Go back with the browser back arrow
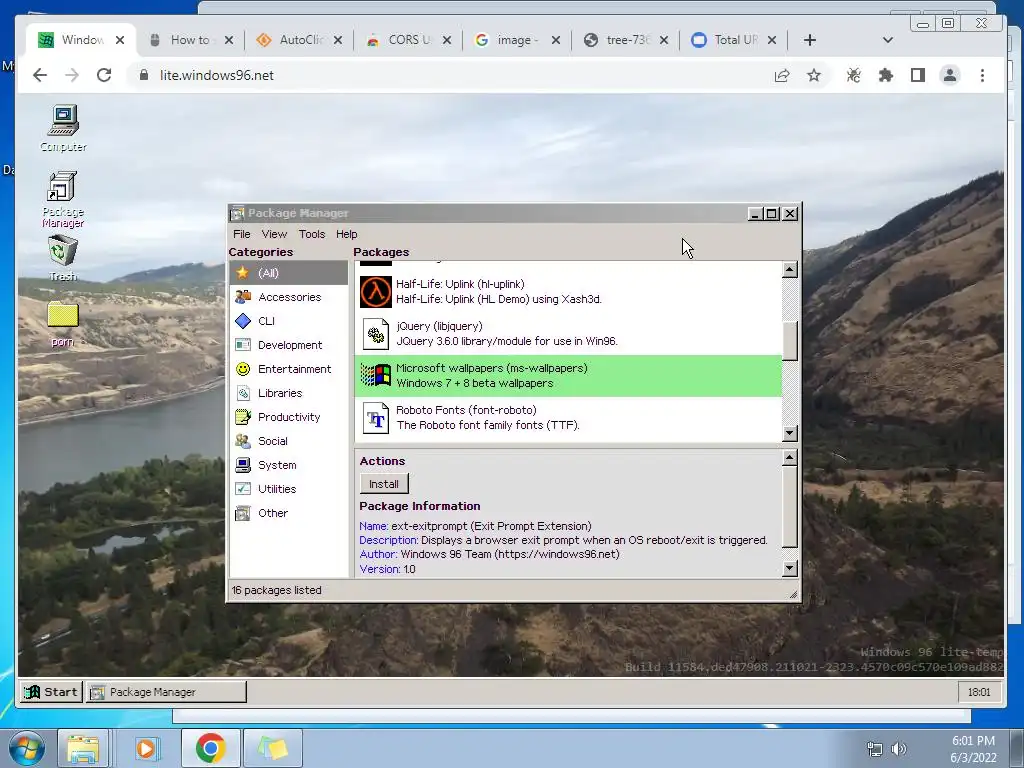1024x768 pixels. pyautogui.click(x=40, y=75)
